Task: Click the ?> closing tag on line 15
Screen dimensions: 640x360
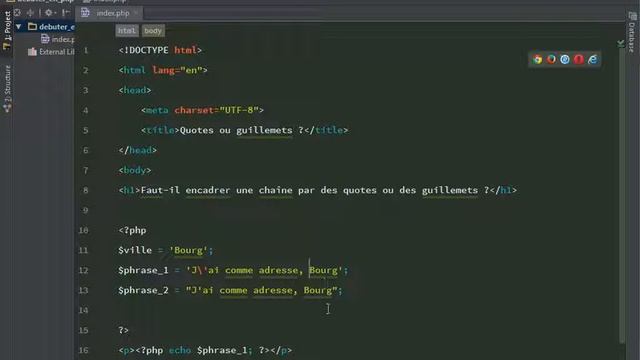Action: pos(124,330)
